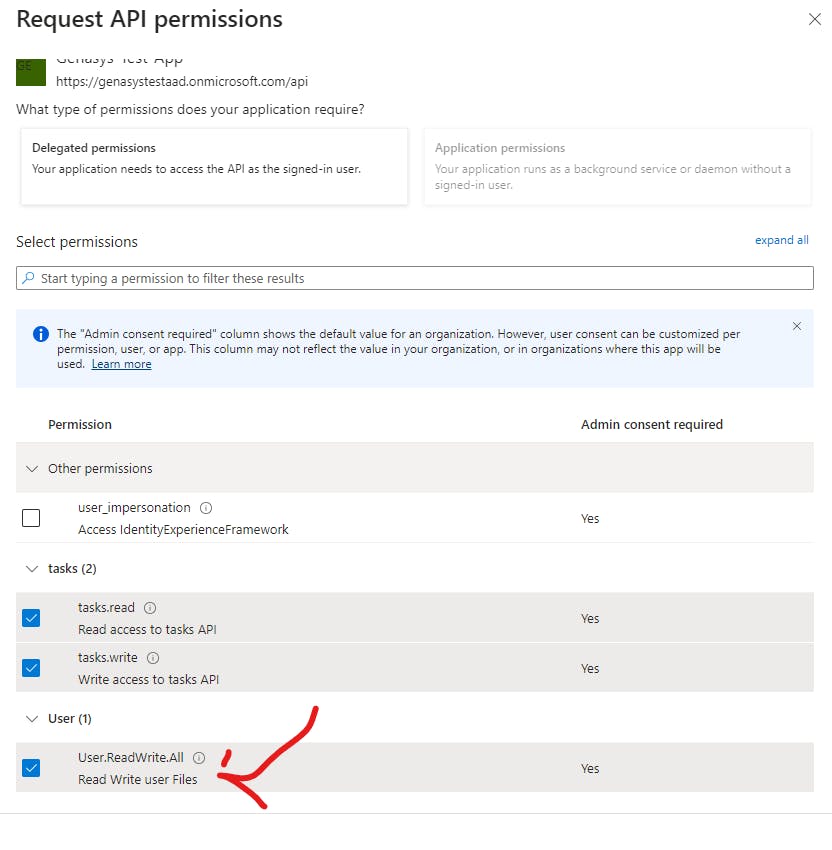Close the Request API permissions panel
This screenshot has width=832, height=850.
[x=815, y=20]
